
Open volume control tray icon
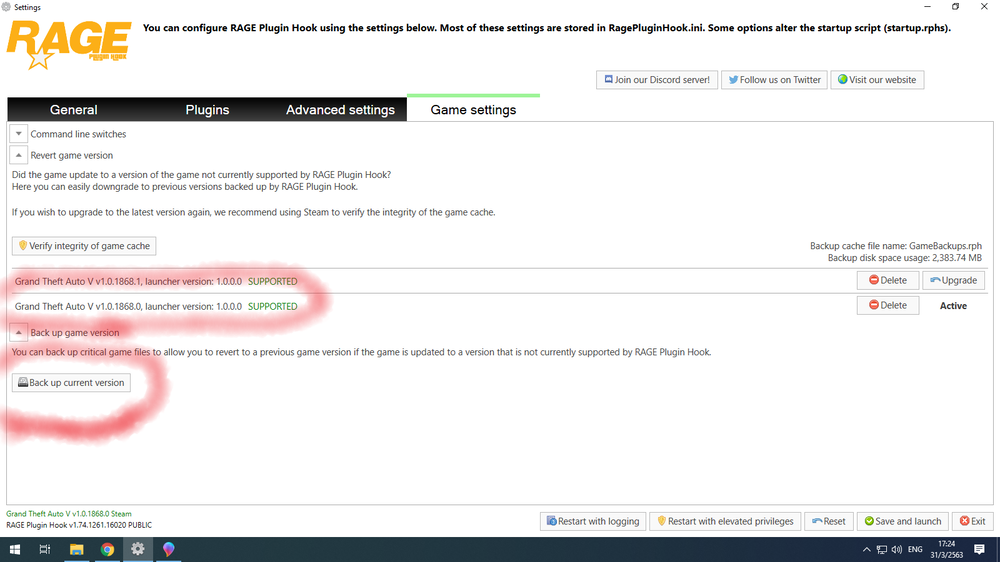coord(897,549)
